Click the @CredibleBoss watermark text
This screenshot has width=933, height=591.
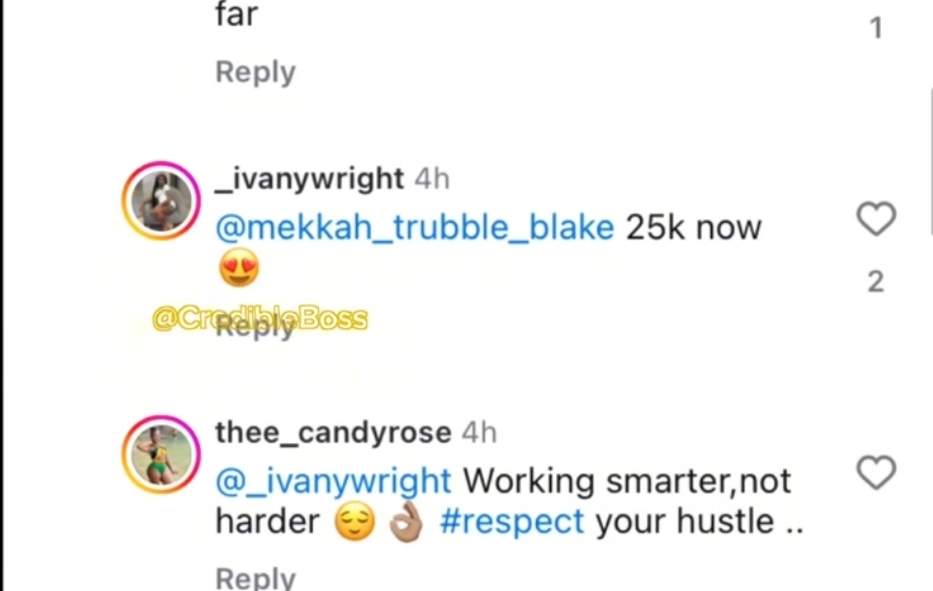(x=260, y=319)
